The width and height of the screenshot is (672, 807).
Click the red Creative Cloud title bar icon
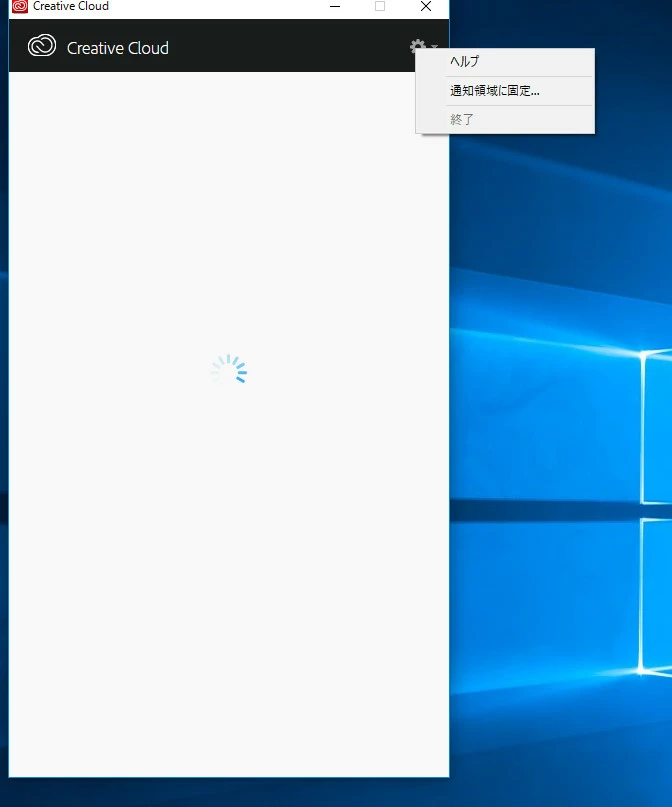(x=20, y=6)
